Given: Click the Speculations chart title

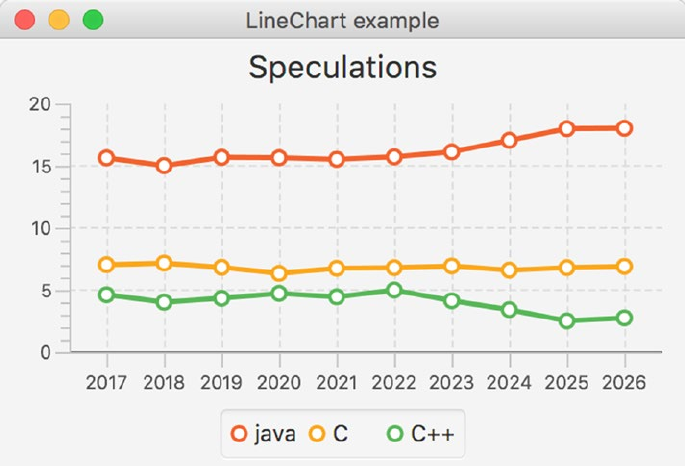Looking at the screenshot, I should (x=342, y=67).
